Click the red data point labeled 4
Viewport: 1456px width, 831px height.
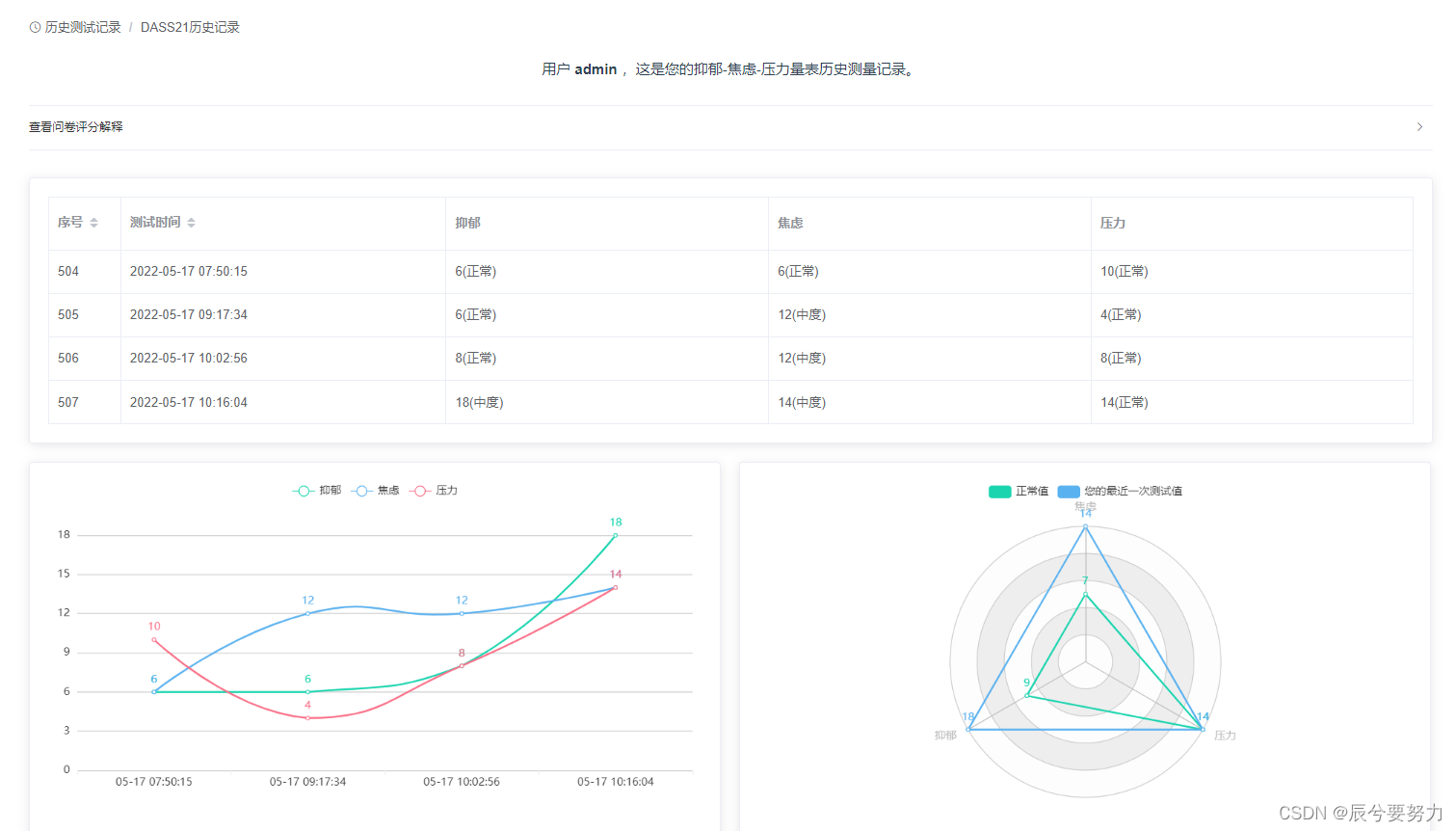[308, 718]
